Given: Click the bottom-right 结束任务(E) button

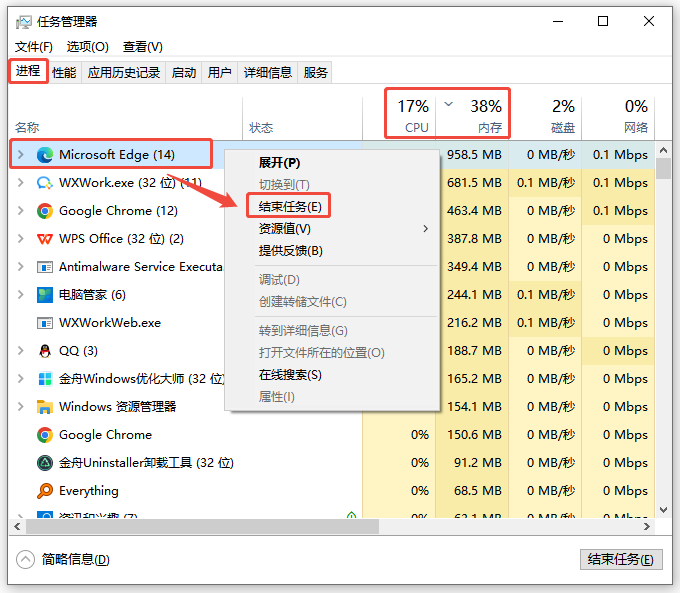Looking at the screenshot, I should pyautogui.click(x=621, y=560).
